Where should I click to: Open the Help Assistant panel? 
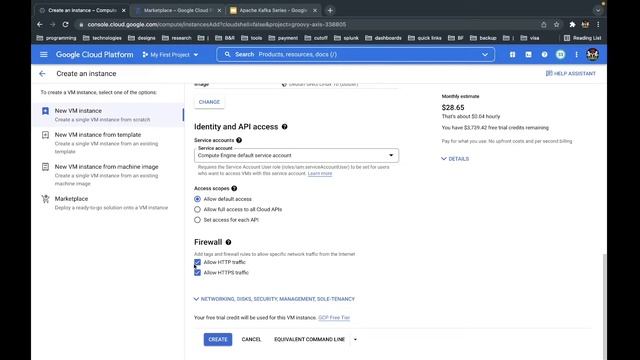tap(571, 73)
